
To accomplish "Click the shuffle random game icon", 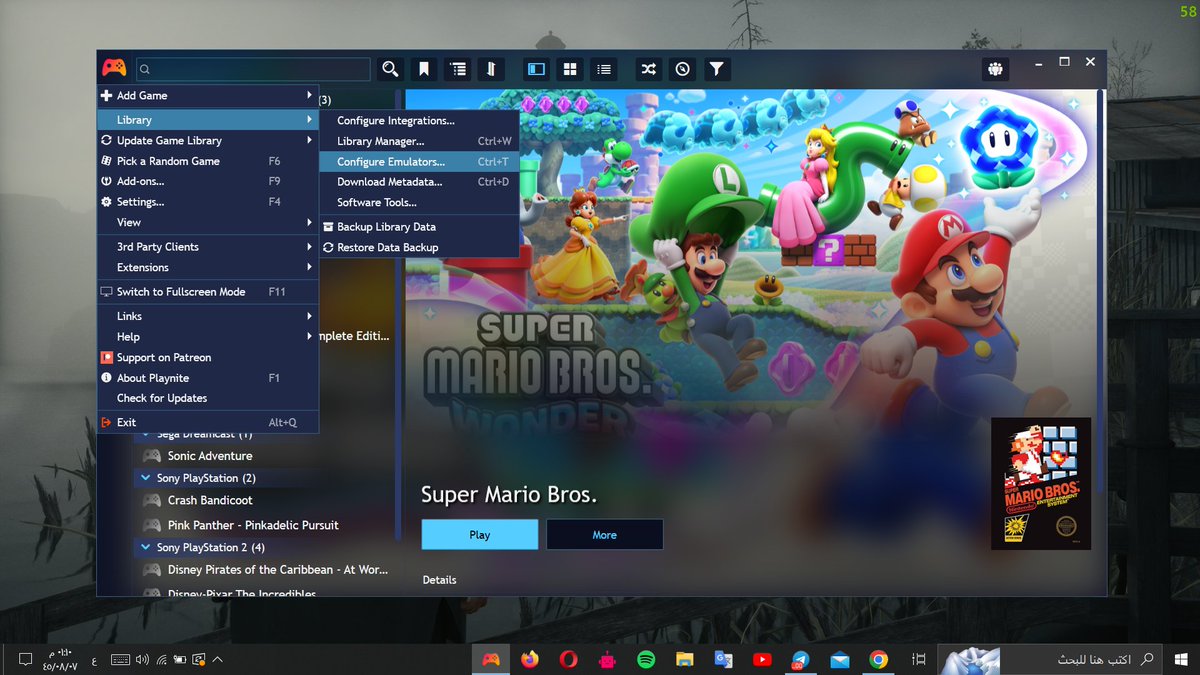I will tap(649, 69).
